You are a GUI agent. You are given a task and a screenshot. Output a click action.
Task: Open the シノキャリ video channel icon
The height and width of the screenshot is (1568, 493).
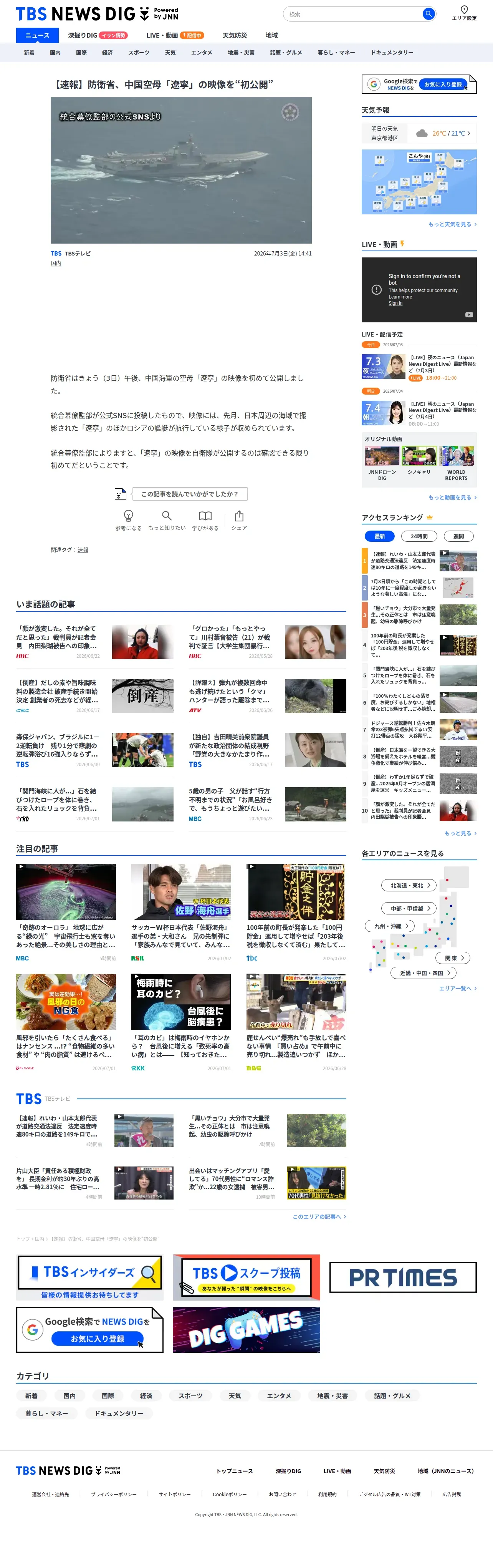419,456
